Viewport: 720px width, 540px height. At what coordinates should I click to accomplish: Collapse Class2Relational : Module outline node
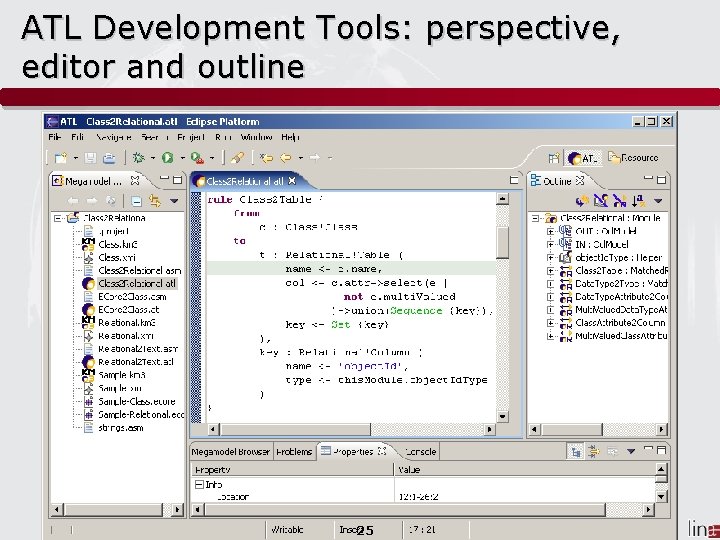point(535,218)
